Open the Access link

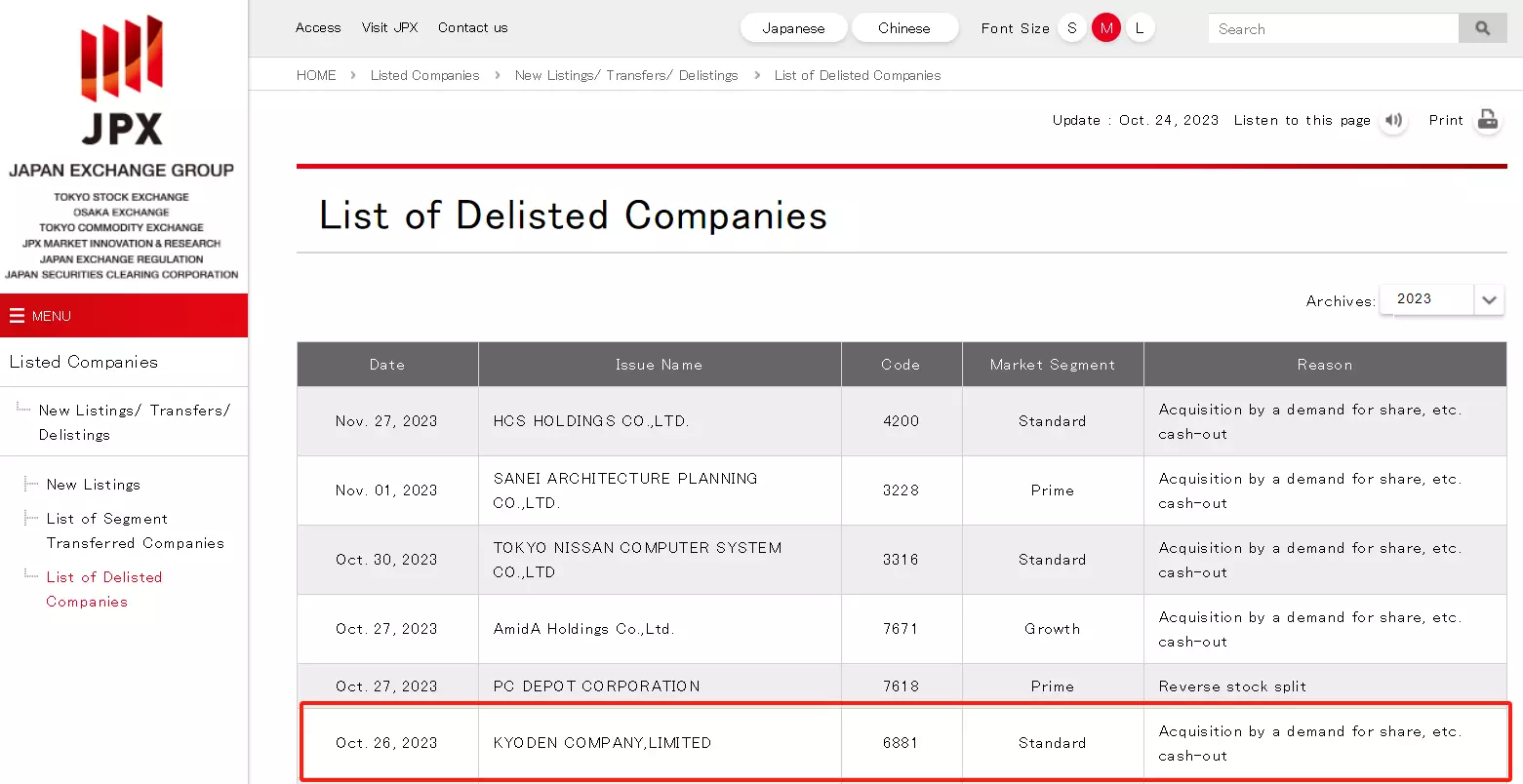pyautogui.click(x=318, y=27)
